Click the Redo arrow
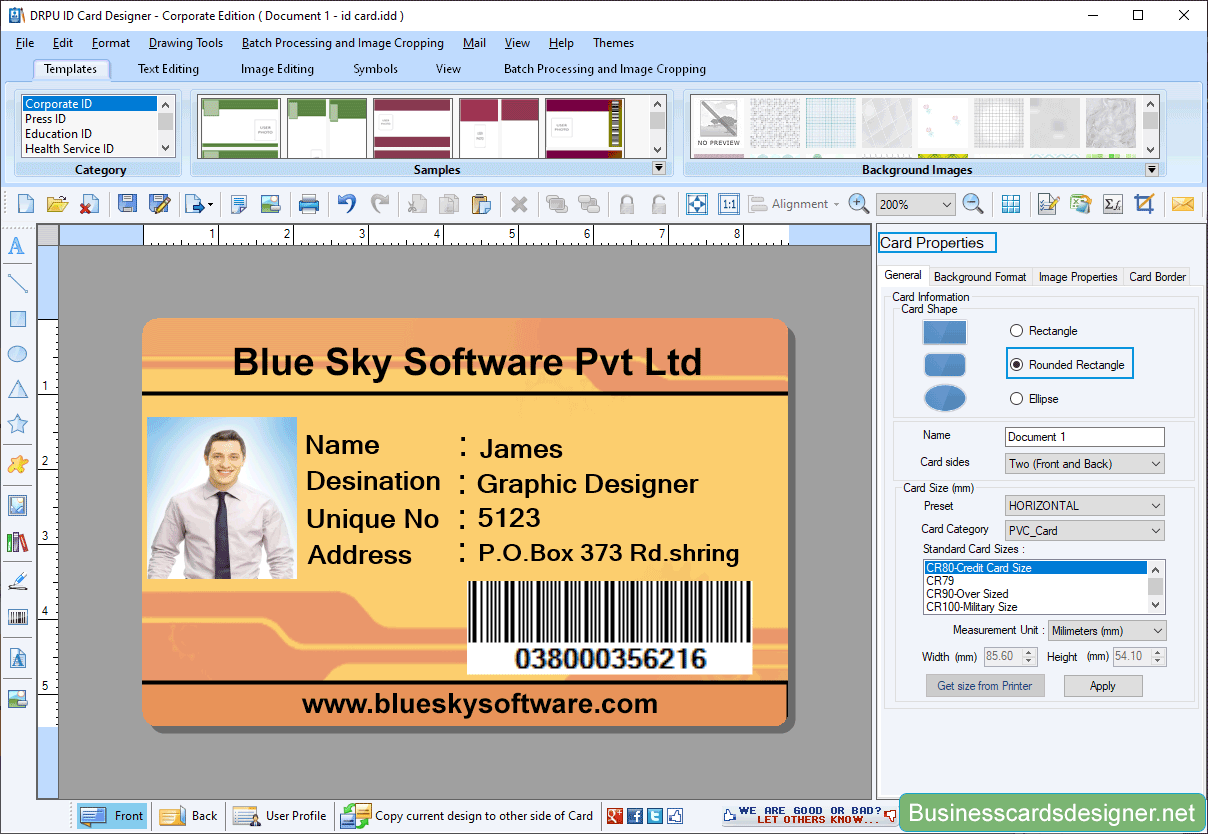This screenshot has width=1208, height=834. [380, 204]
